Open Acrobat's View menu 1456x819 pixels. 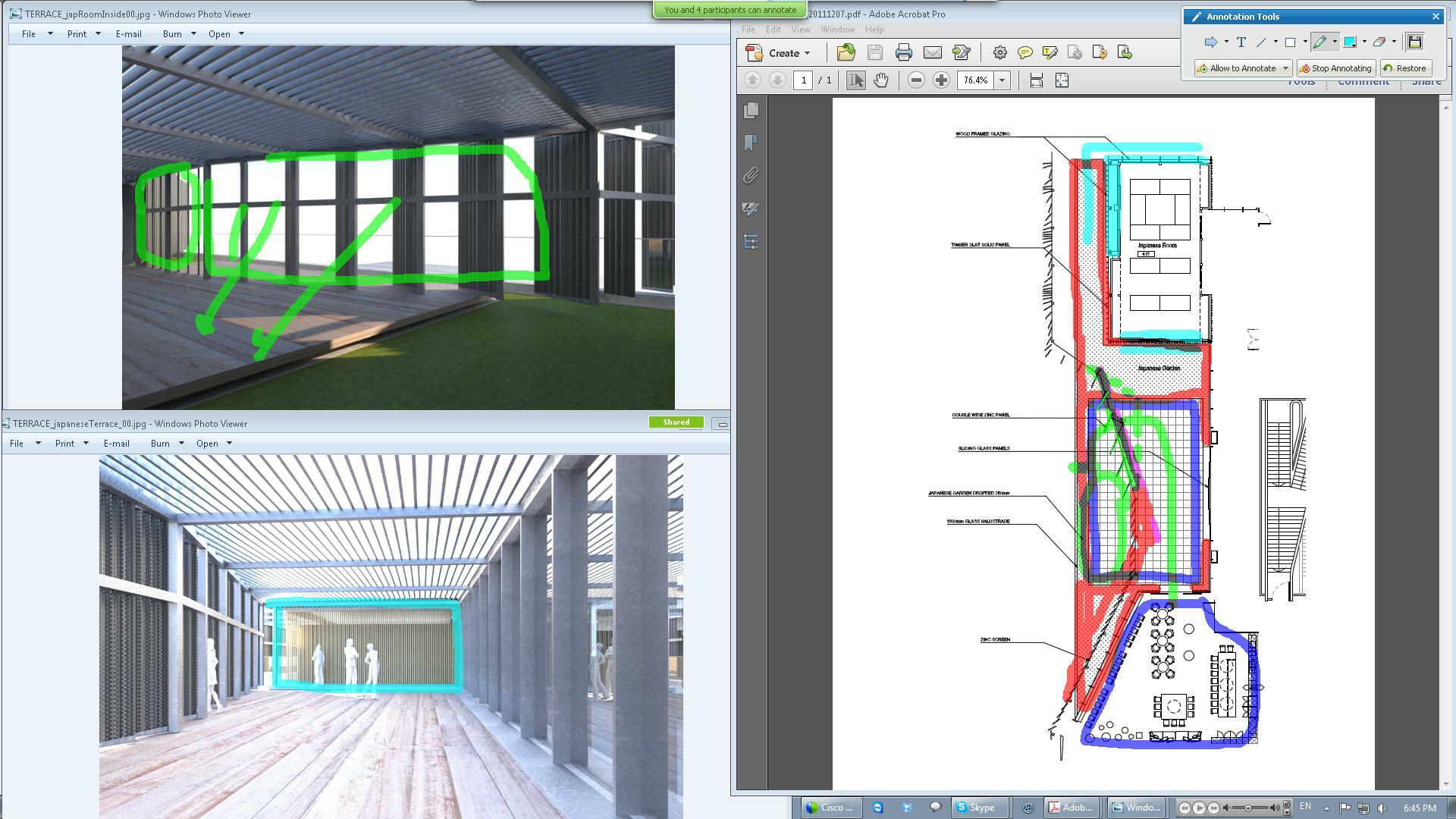(801, 30)
